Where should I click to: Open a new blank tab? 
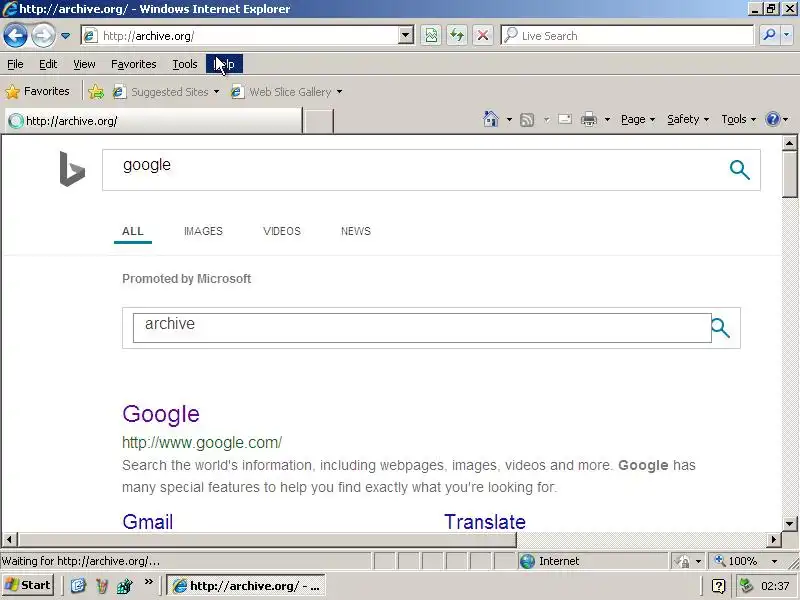pos(318,121)
